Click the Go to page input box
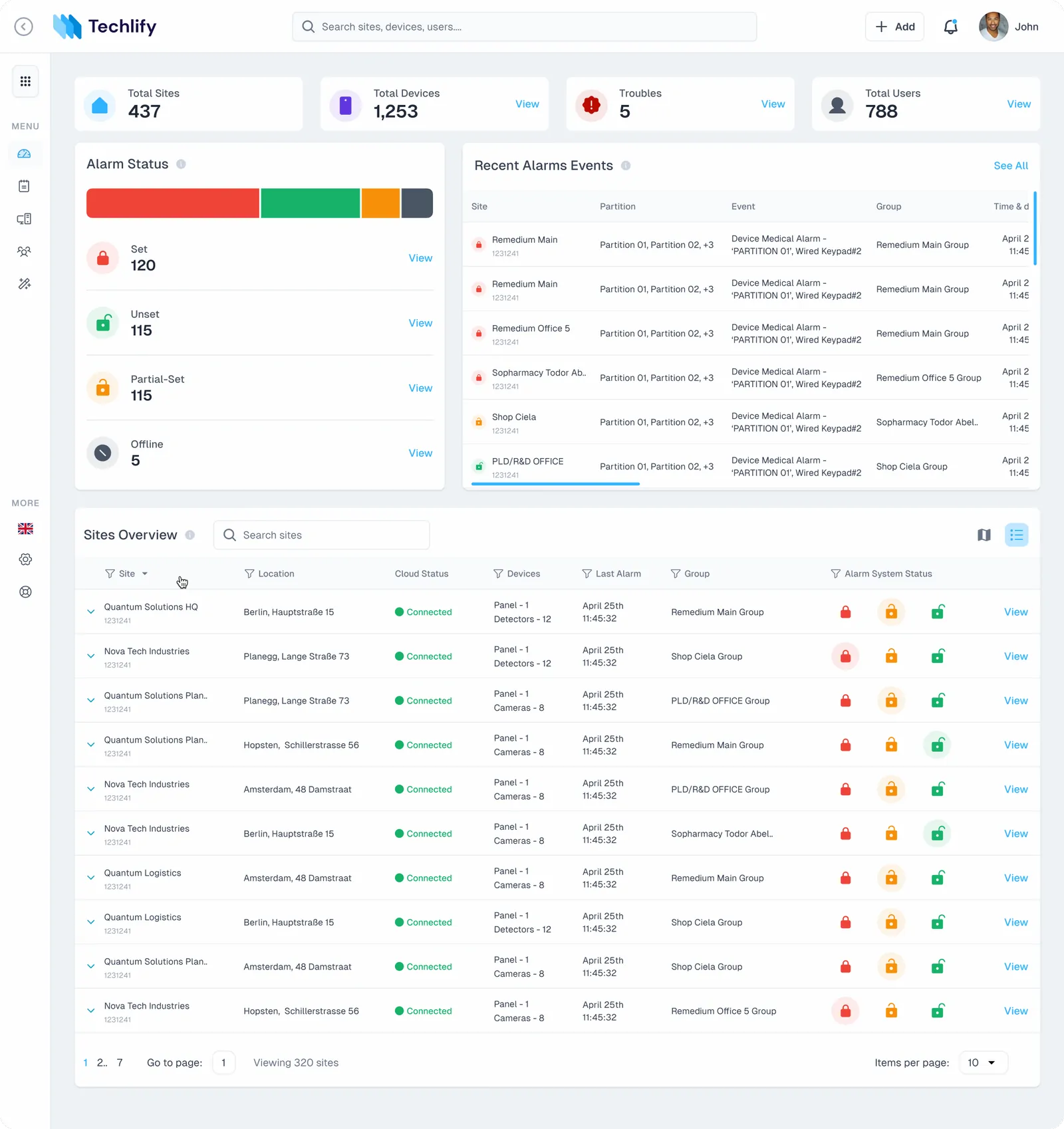 click(223, 1063)
